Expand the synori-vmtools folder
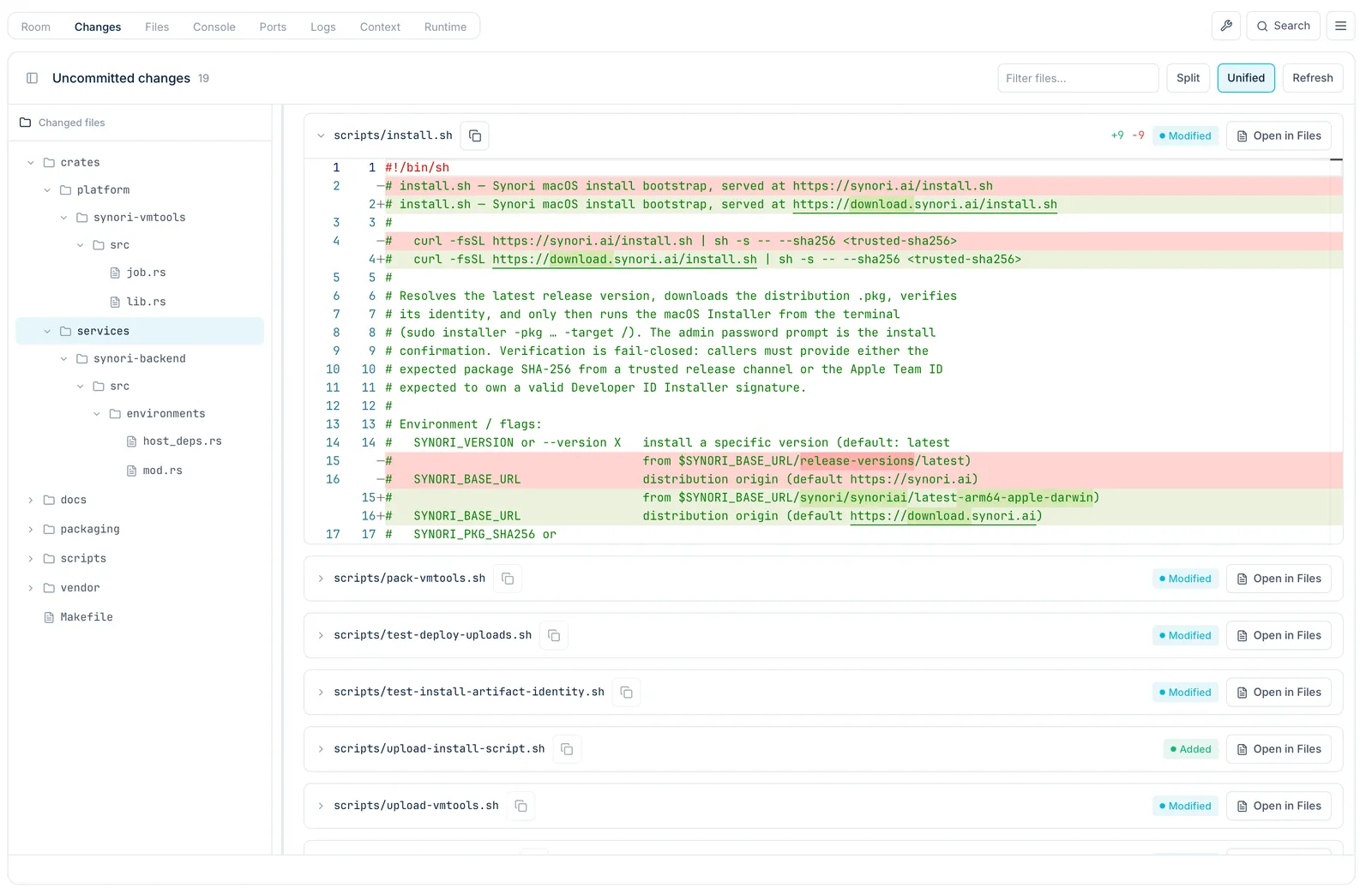 (63, 218)
